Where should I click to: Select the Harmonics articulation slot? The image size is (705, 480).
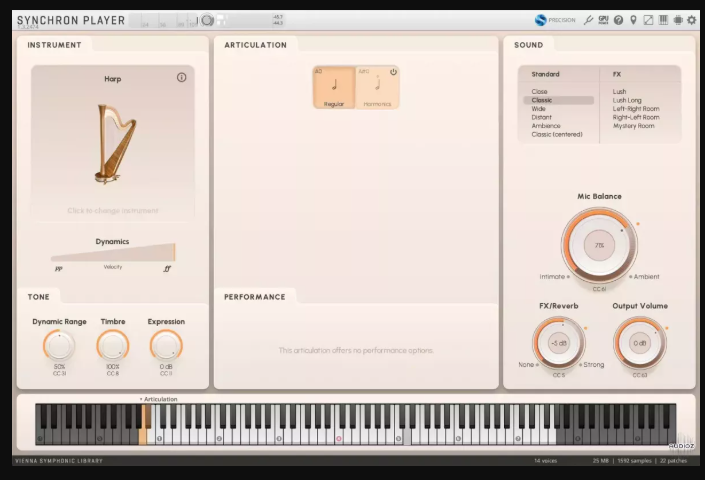377,87
